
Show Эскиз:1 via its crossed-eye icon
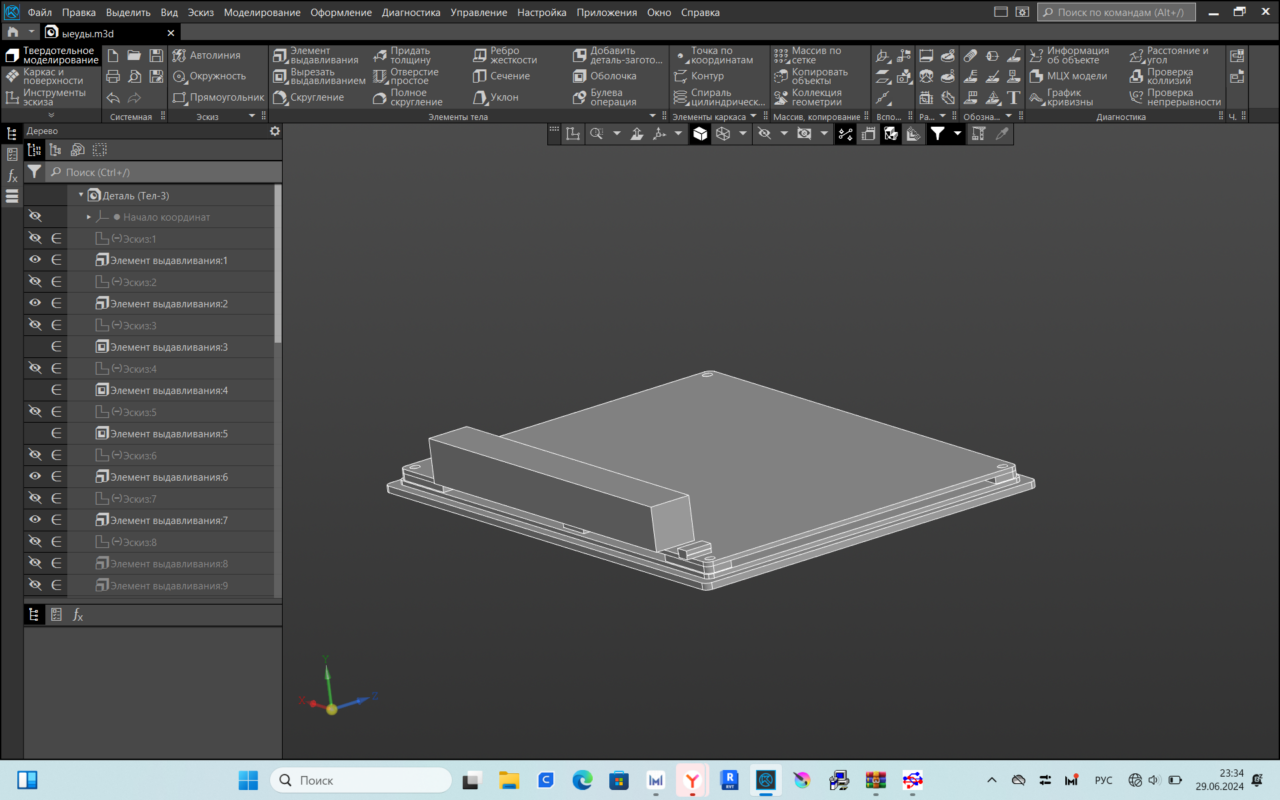pyautogui.click(x=35, y=238)
